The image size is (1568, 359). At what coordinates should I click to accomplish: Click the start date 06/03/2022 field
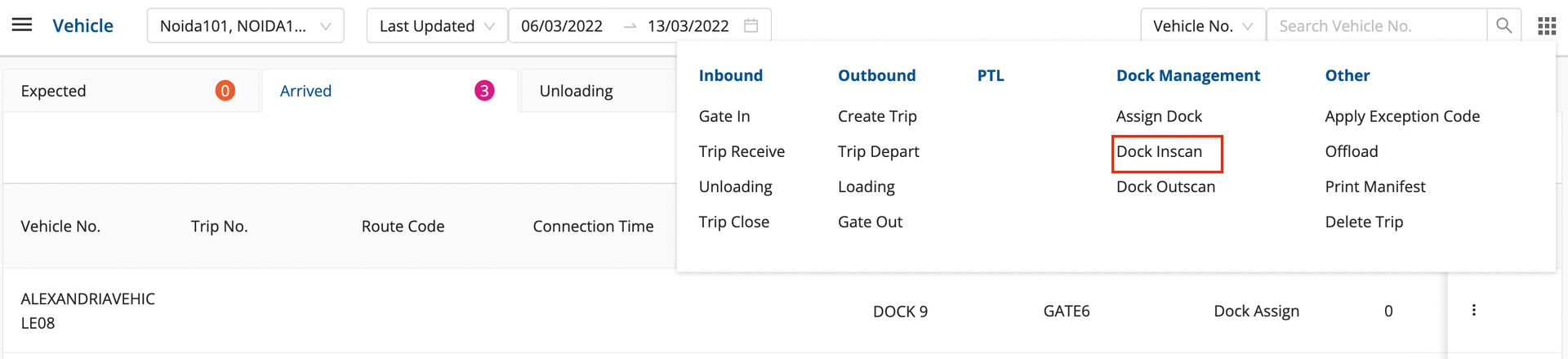(x=562, y=25)
